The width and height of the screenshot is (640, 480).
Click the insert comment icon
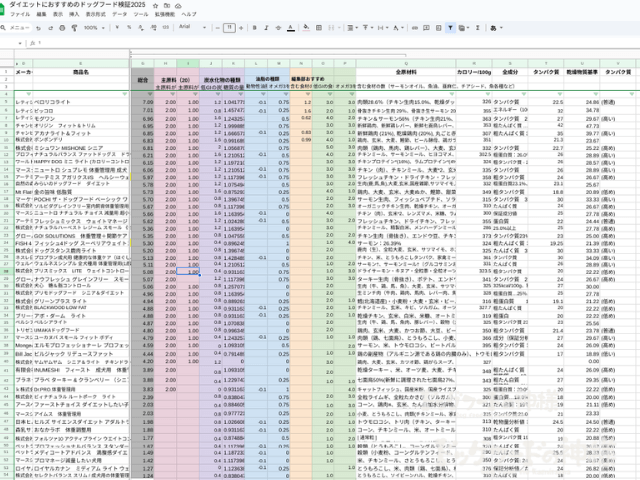(426, 28)
